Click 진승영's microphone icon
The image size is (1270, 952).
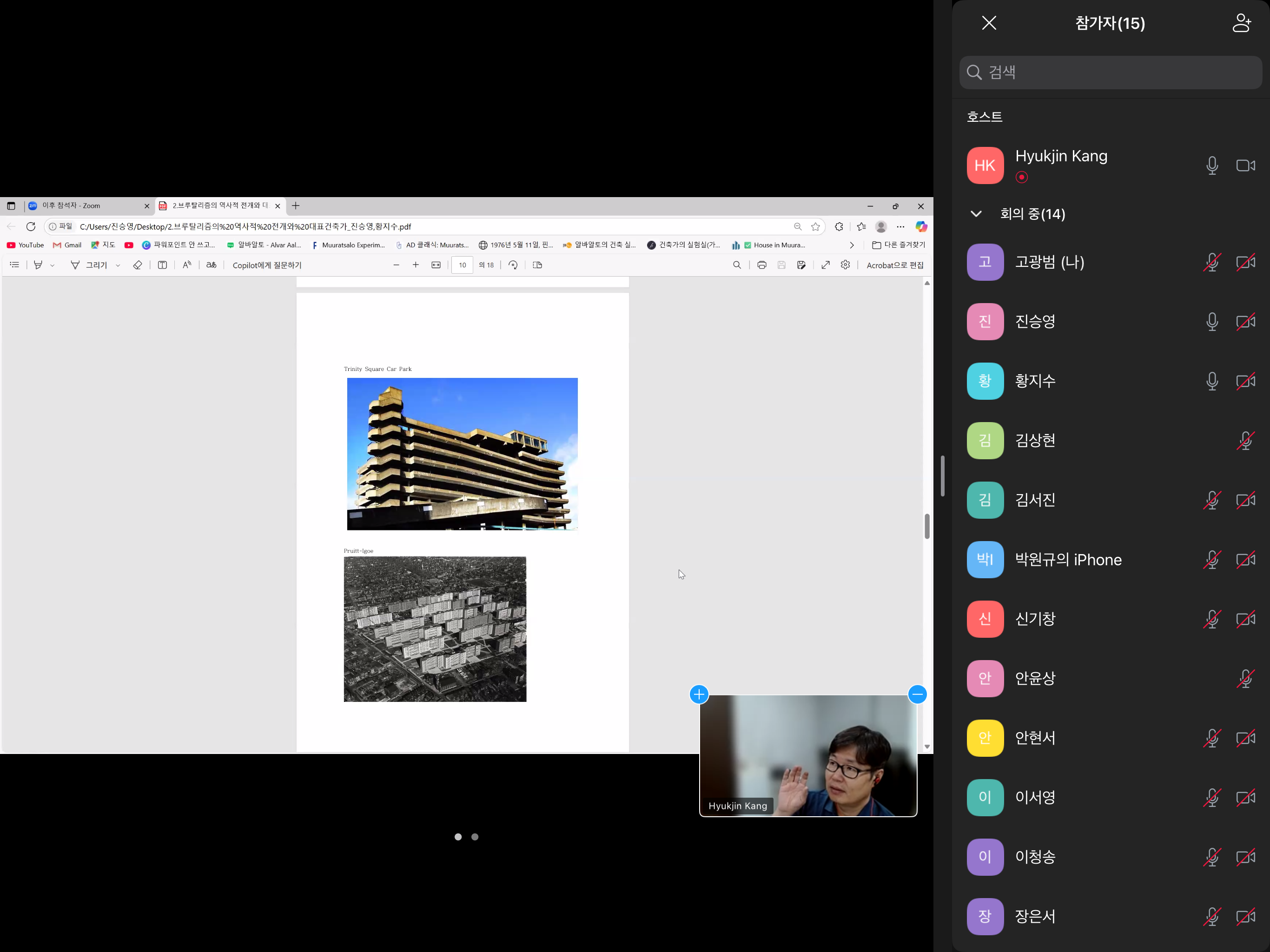[1212, 322]
